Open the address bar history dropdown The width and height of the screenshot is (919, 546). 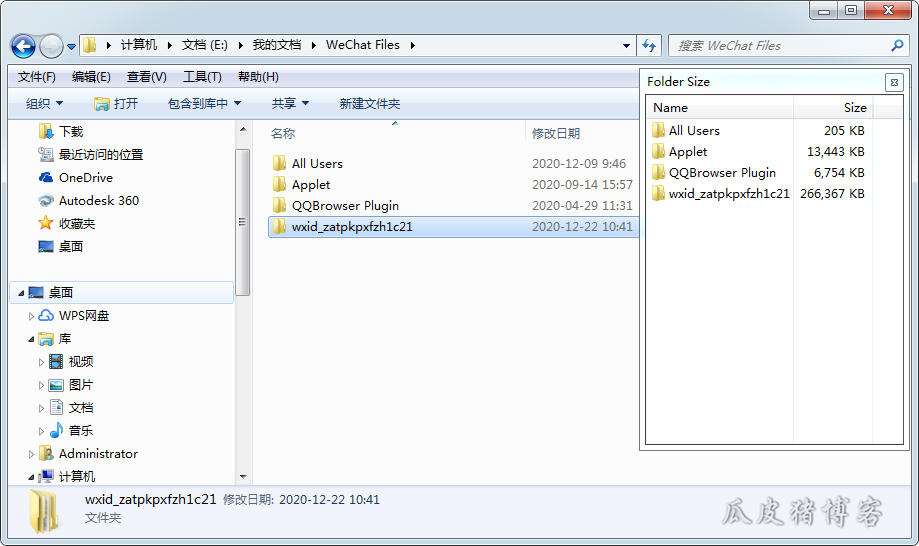626,46
